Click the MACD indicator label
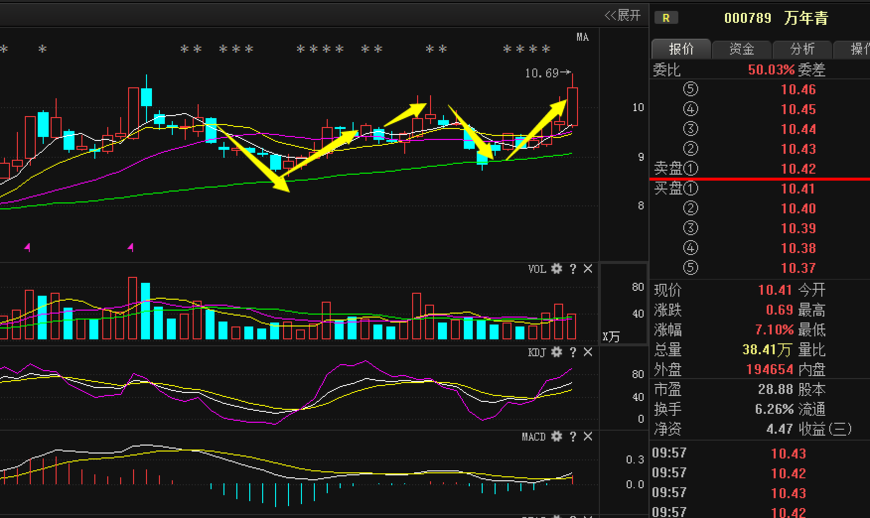 (x=534, y=436)
